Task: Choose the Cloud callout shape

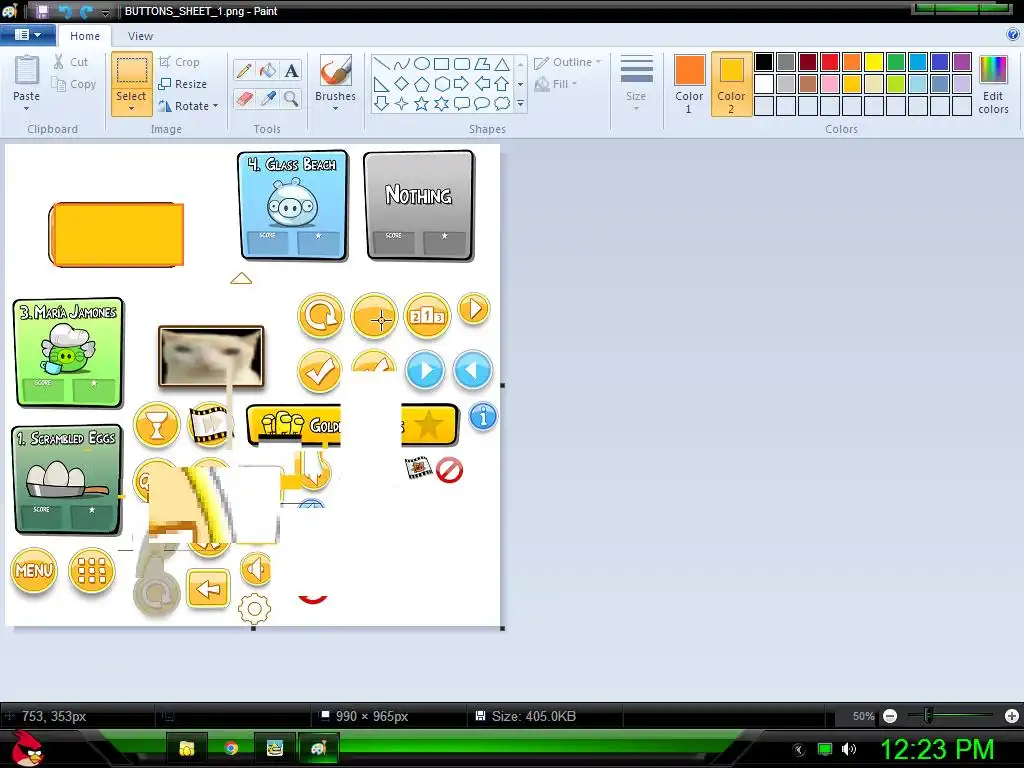Action: point(502,103)
